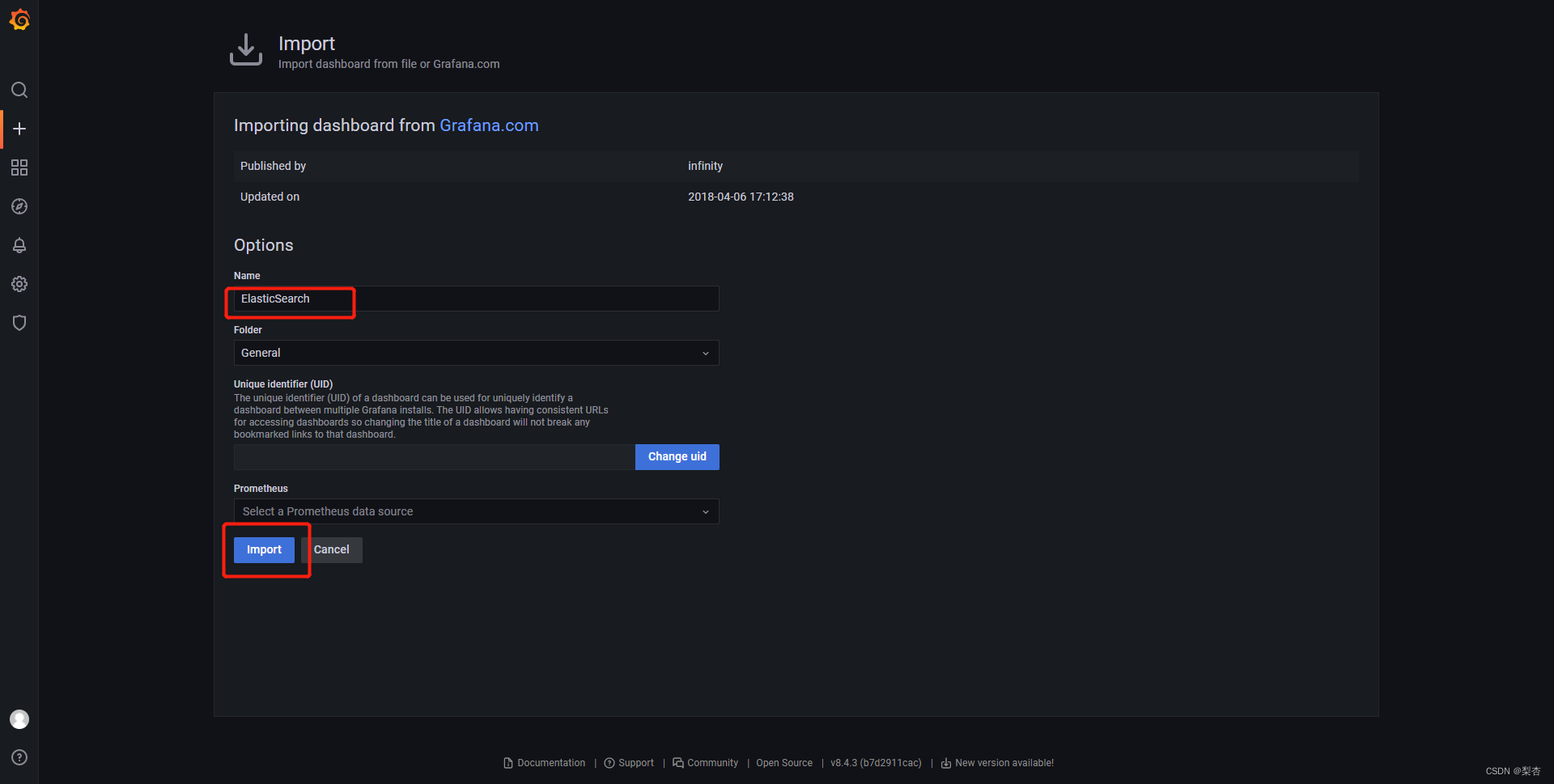
Task: Click the v8.4.3 version link
Action: point(876,763)
